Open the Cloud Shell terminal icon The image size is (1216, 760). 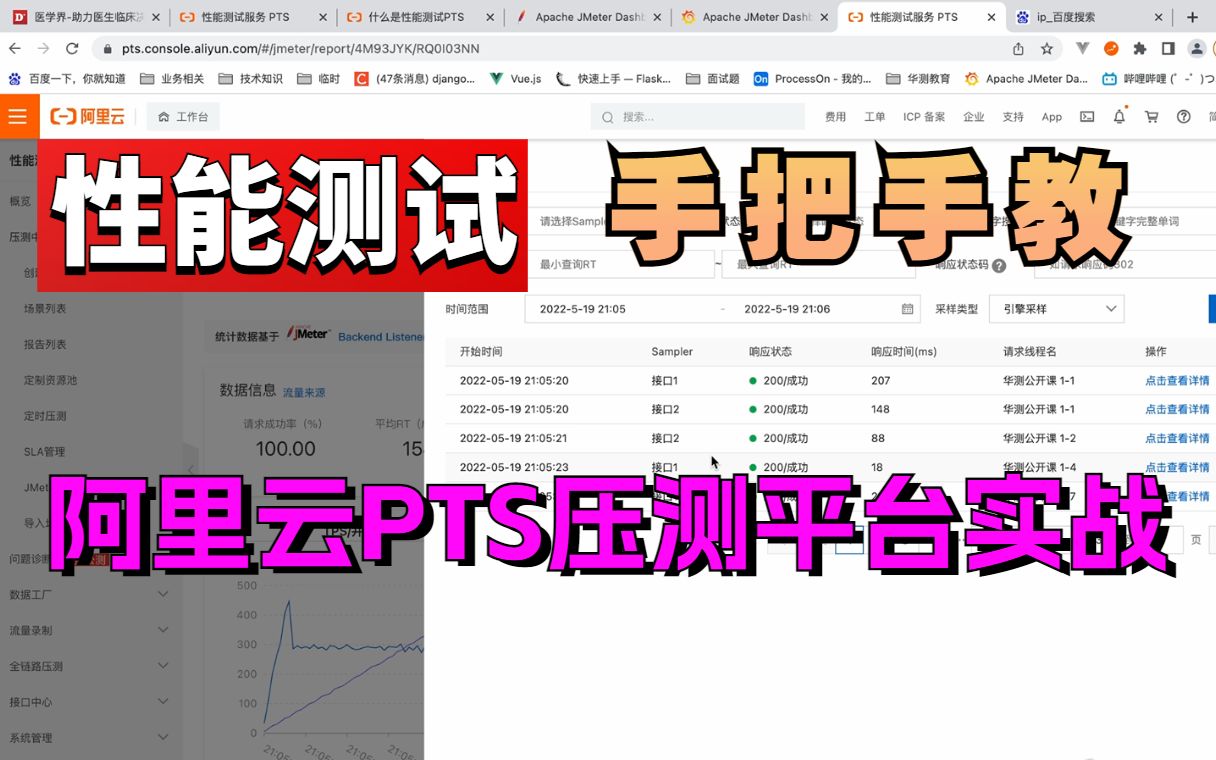(1087, 117)
